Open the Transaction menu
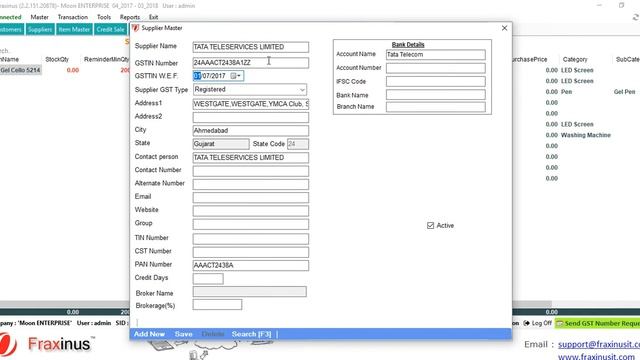 [73, 17]
